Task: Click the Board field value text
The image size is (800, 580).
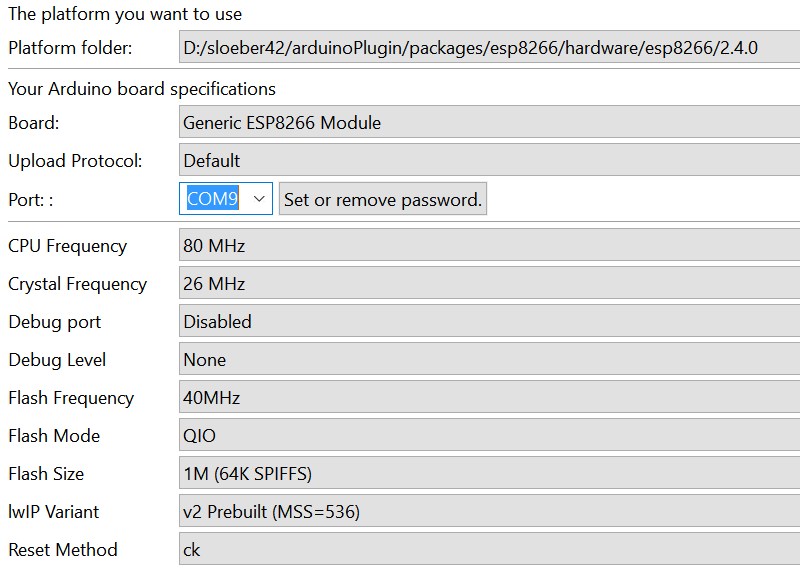Action: coord(260,122)
